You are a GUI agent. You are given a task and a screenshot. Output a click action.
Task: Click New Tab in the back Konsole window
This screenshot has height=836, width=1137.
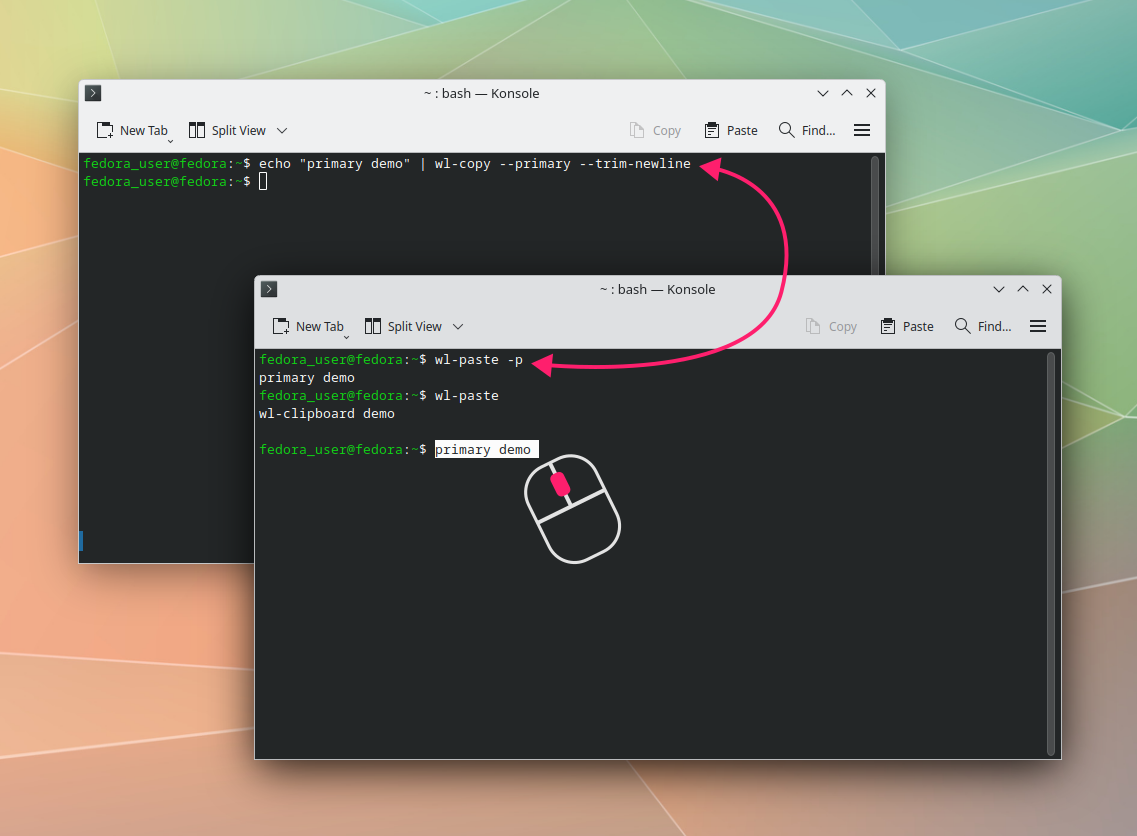(133, 131)
